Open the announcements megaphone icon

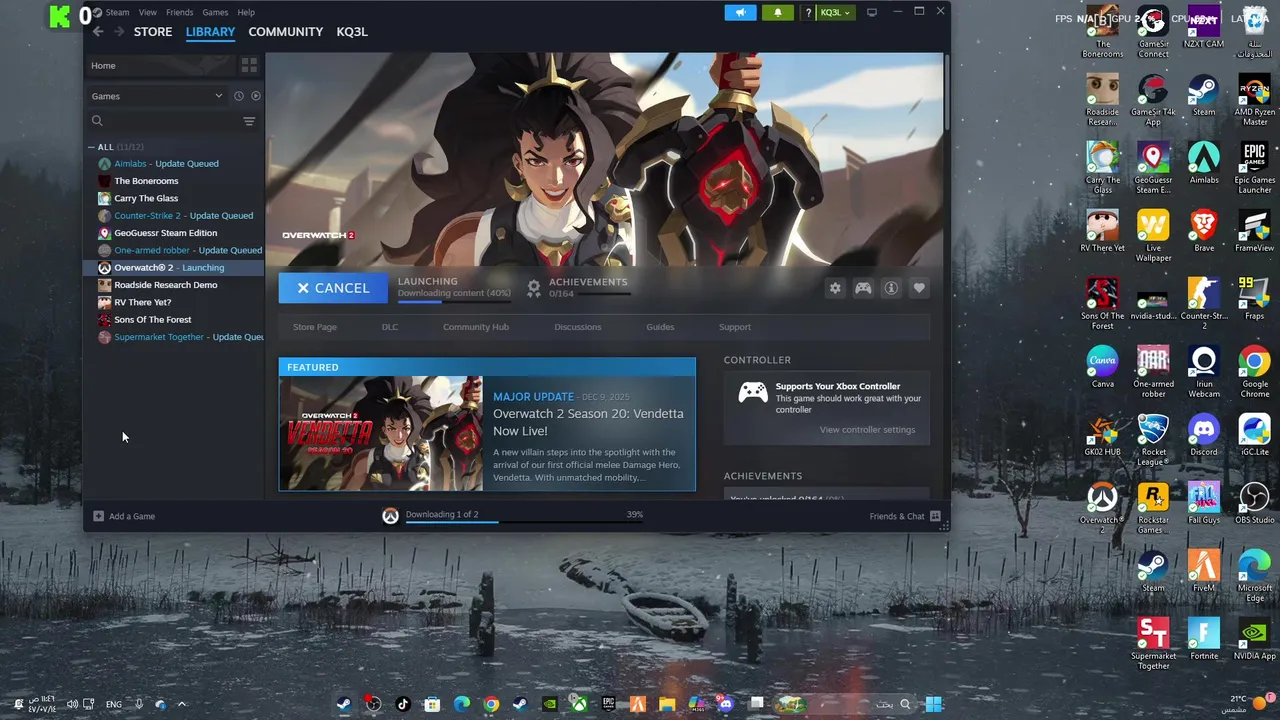[x=740, y=12]
